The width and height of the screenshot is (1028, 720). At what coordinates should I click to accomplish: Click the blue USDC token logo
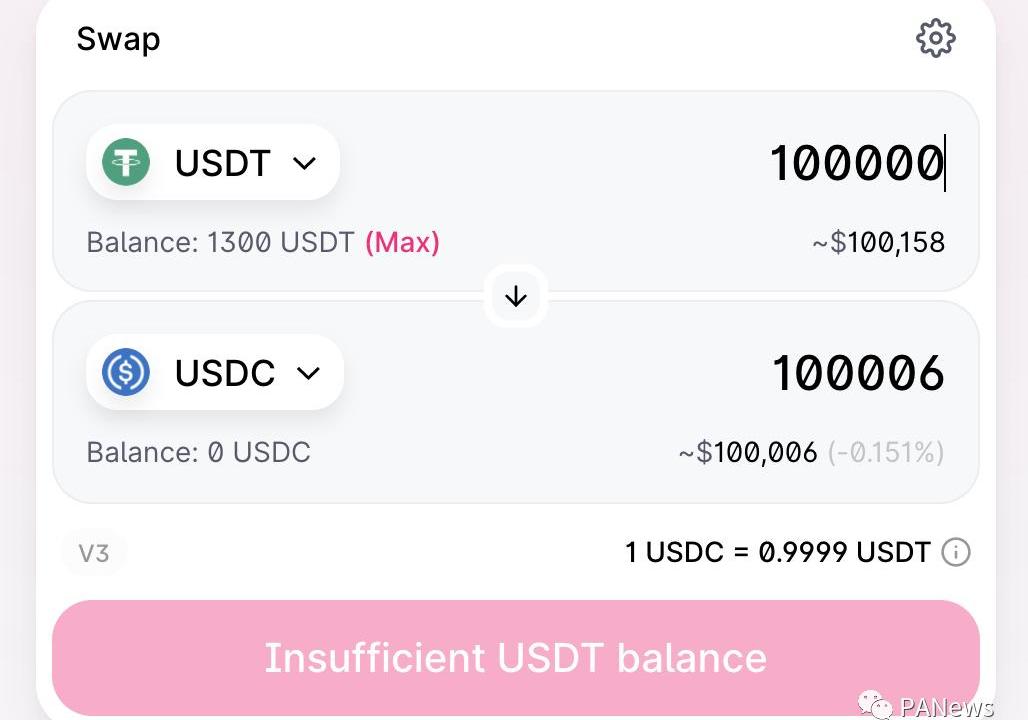pyautogui.click(x=126, y=372)
